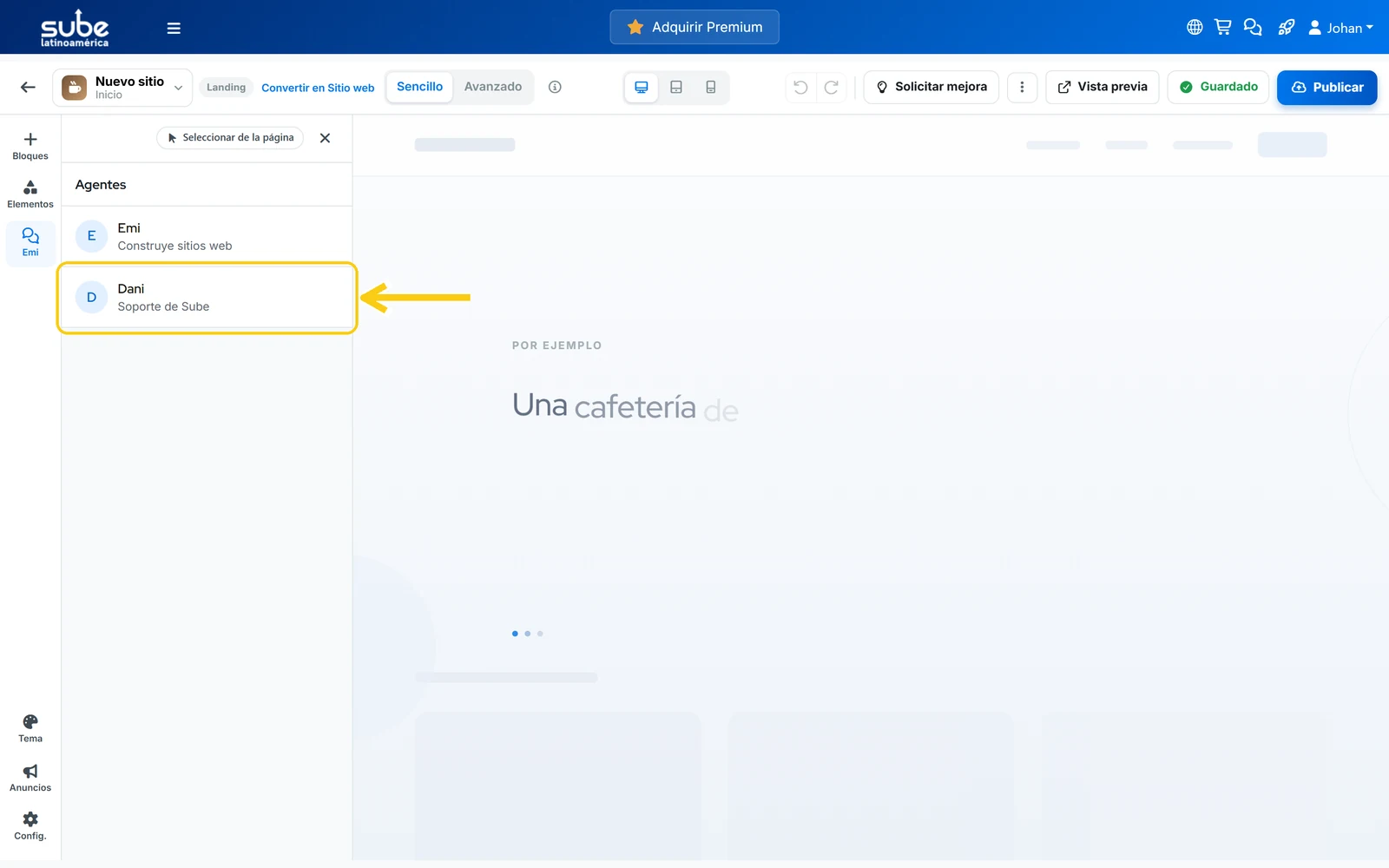Image resolution: width=1389 pixels, height=868 pixels.
Task: Switch to the Sencillo mode tab
Action: pos(419,87)
